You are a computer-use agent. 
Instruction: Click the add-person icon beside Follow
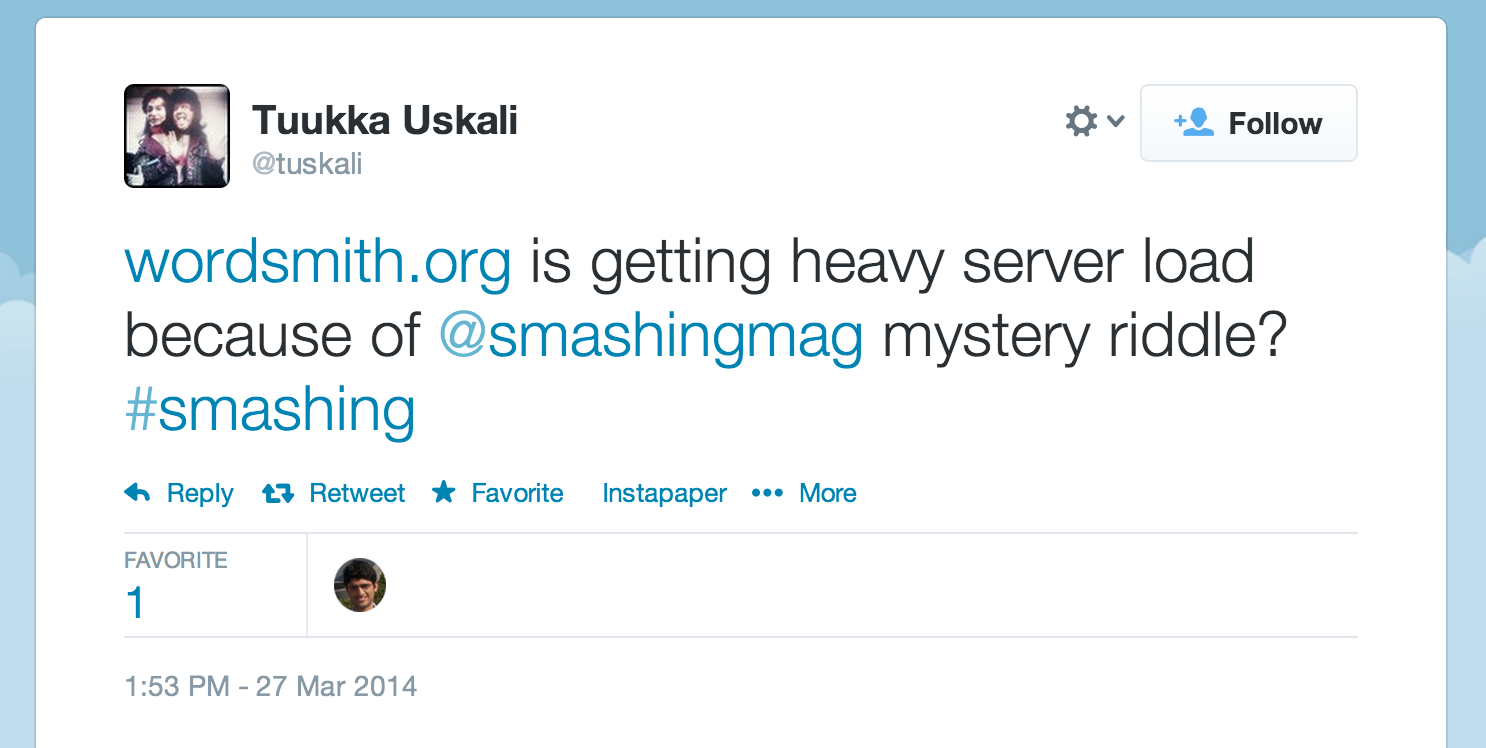[1194, 123]
